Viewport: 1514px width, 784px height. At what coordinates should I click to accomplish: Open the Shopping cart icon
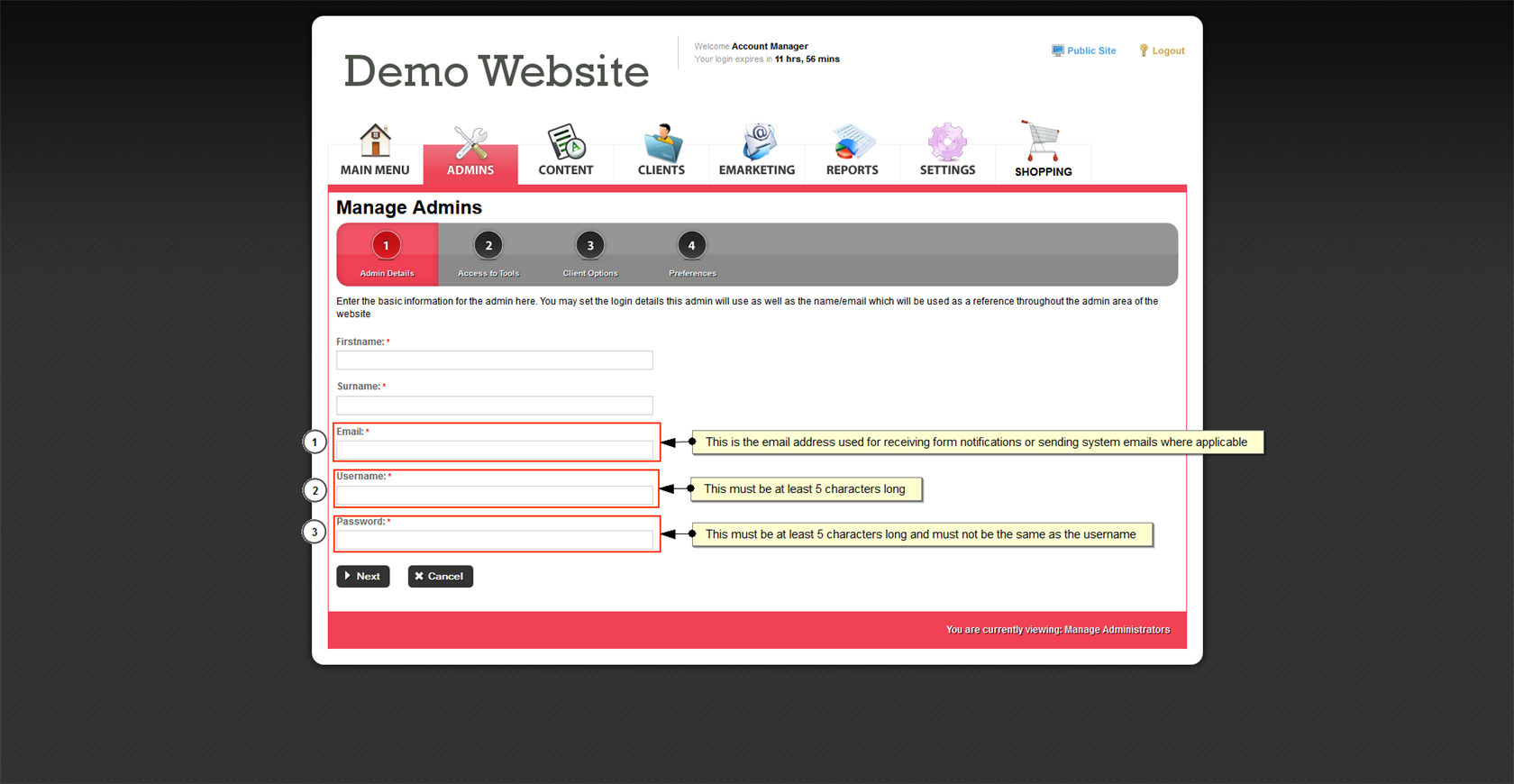[x=1043, y=142]
